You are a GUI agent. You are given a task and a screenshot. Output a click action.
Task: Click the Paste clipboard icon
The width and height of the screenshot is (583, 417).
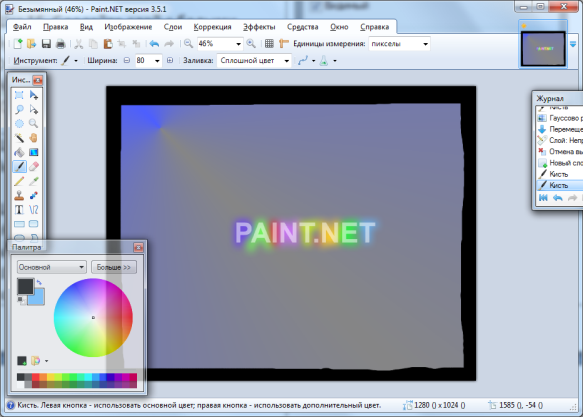(x=108, y=44)
